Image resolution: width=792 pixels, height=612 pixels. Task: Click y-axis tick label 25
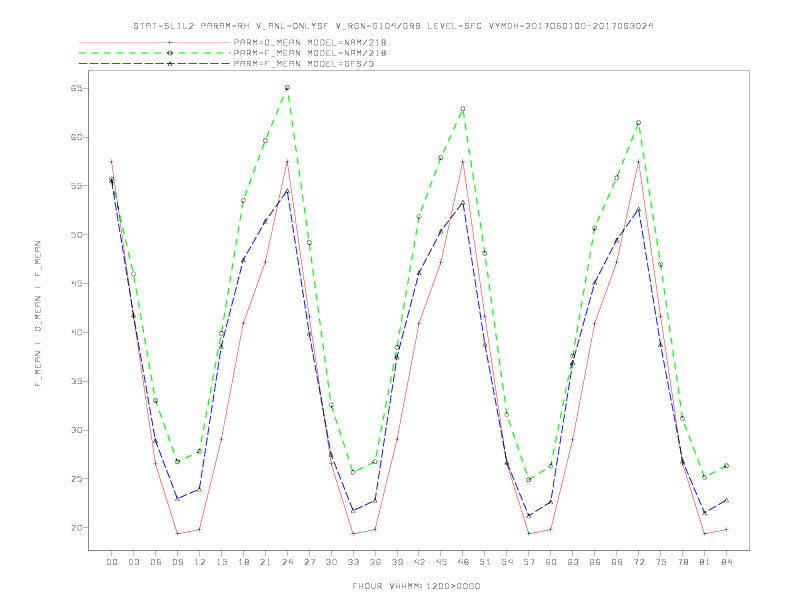[x=77, y=479]
